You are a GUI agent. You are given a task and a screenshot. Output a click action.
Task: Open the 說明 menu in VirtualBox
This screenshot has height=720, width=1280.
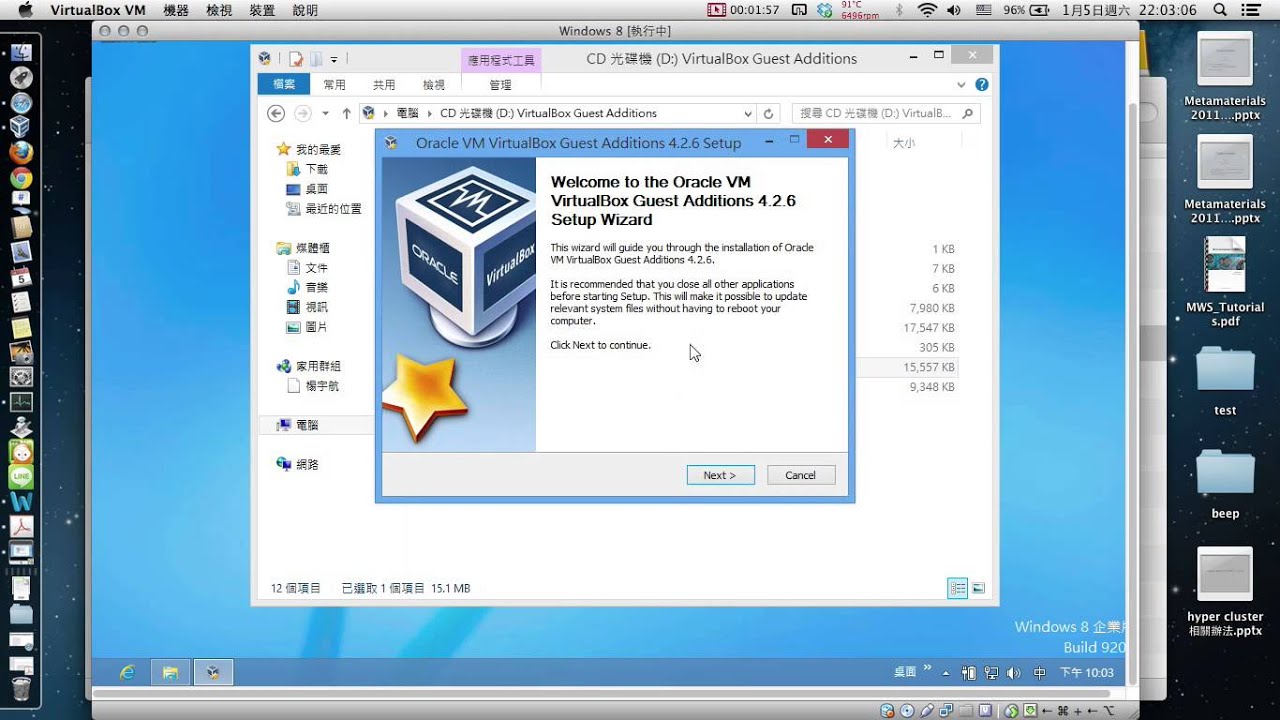click(306, 10)
